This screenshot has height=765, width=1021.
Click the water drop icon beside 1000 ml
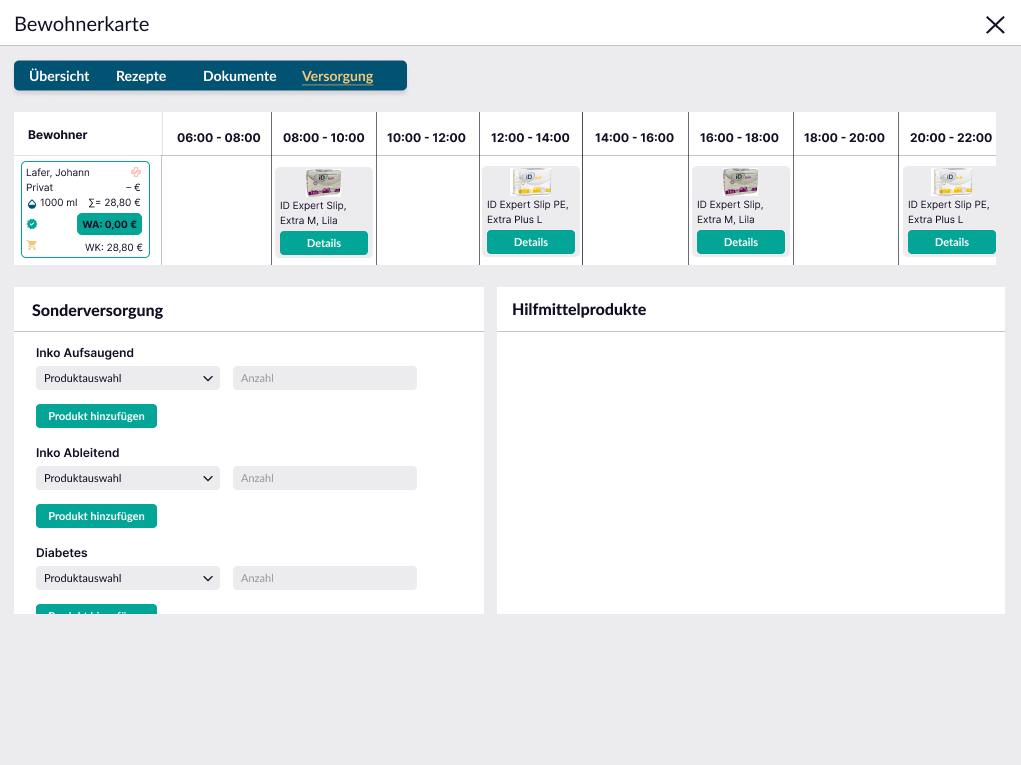[31, 203]
